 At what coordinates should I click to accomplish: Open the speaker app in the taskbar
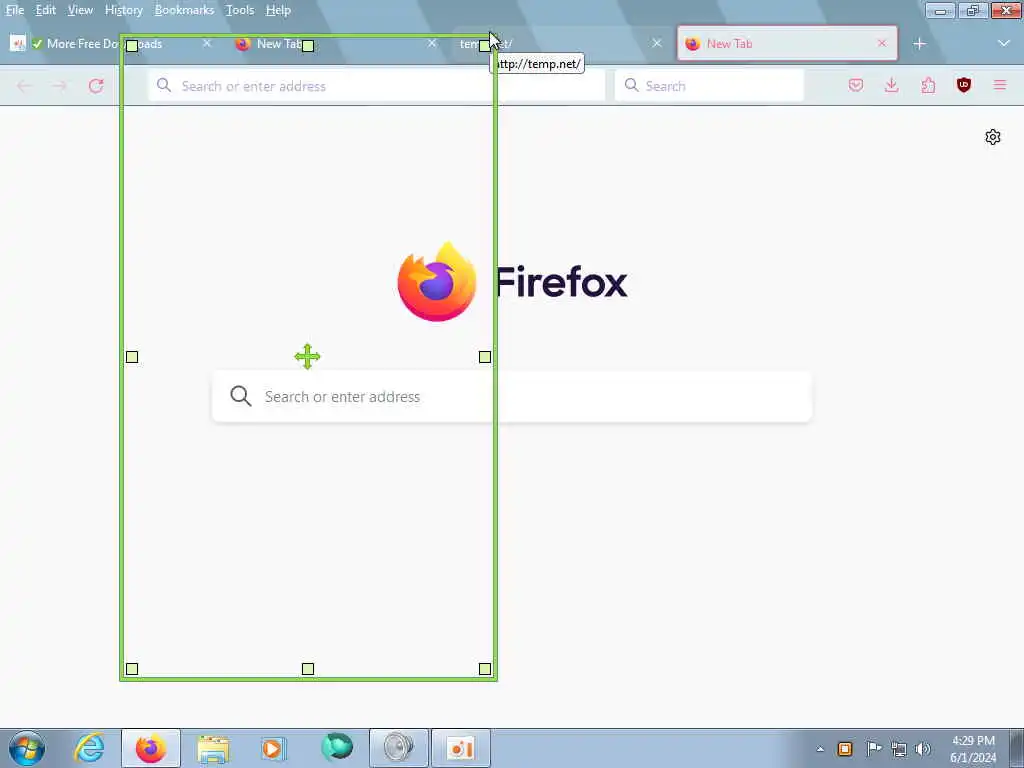(399, 748)
